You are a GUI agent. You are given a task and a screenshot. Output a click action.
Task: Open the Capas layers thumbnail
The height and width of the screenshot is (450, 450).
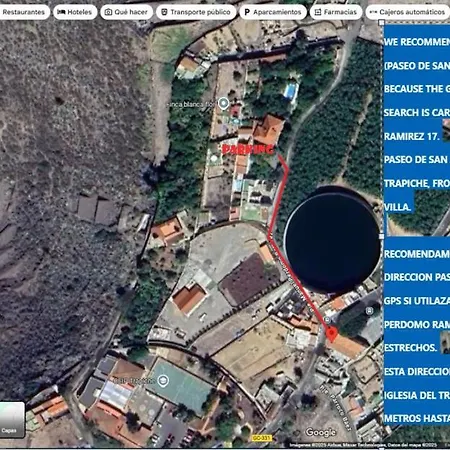[12, 420]
